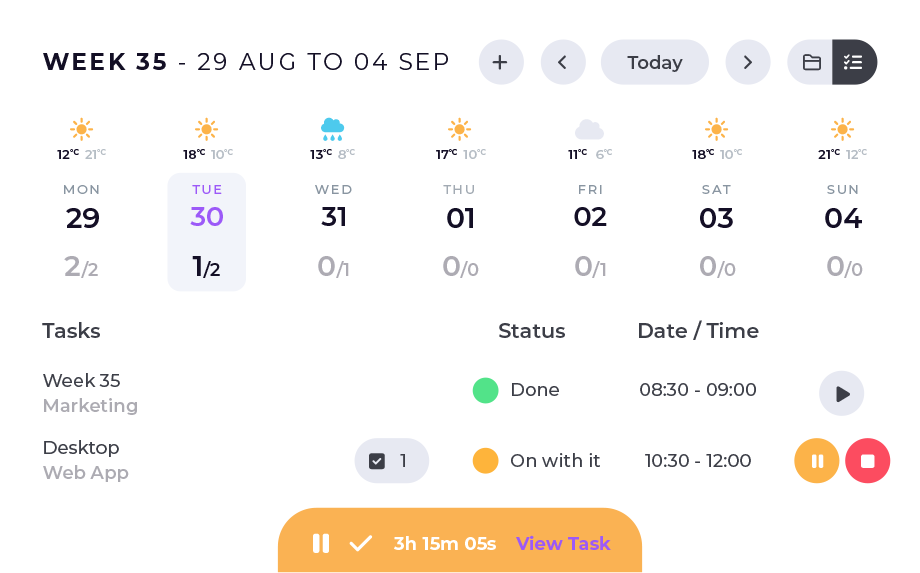Select Monday 29 day column
The width and height of the screenshot is (920, 573).
82,232
